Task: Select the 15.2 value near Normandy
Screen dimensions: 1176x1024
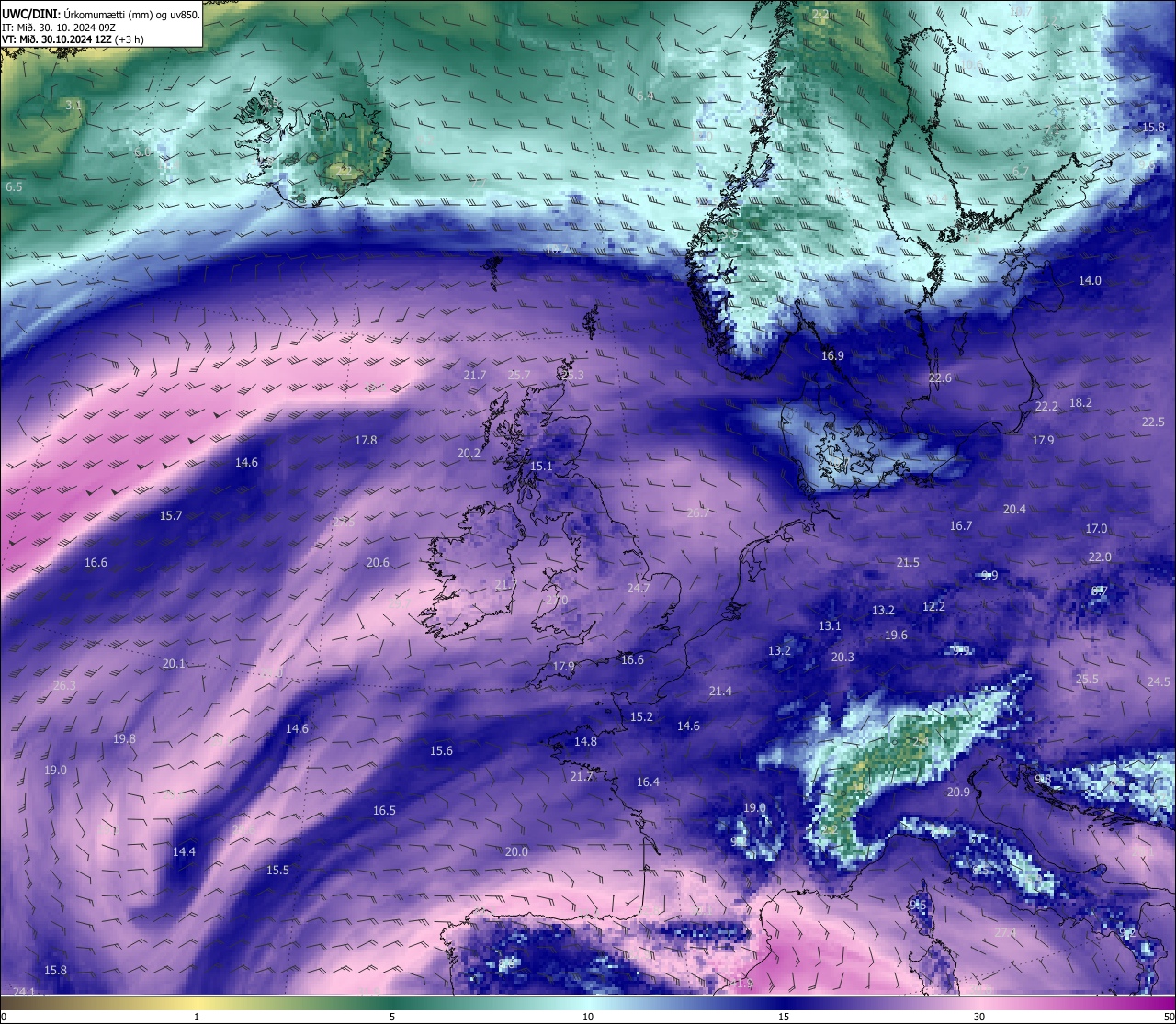Action: pos(641,716)
